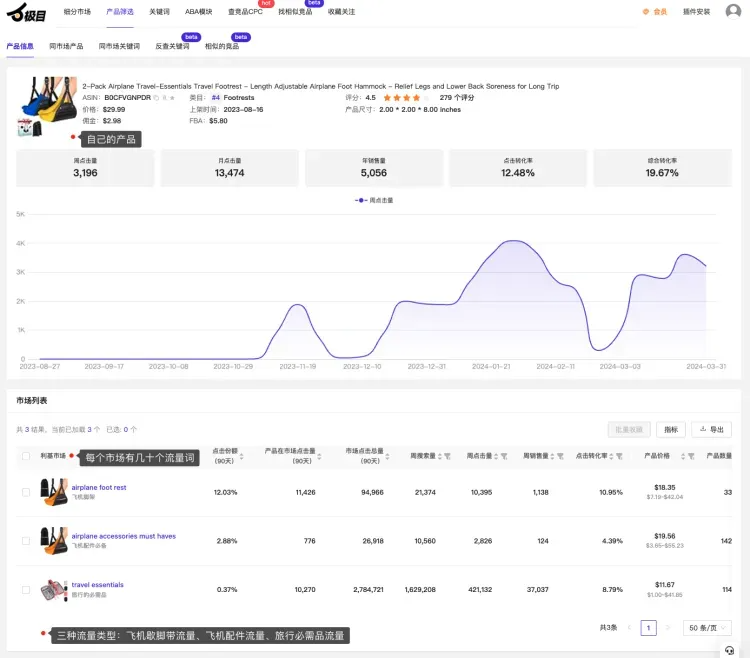Open the airplane accessories must haves link

tap(123, 536)
